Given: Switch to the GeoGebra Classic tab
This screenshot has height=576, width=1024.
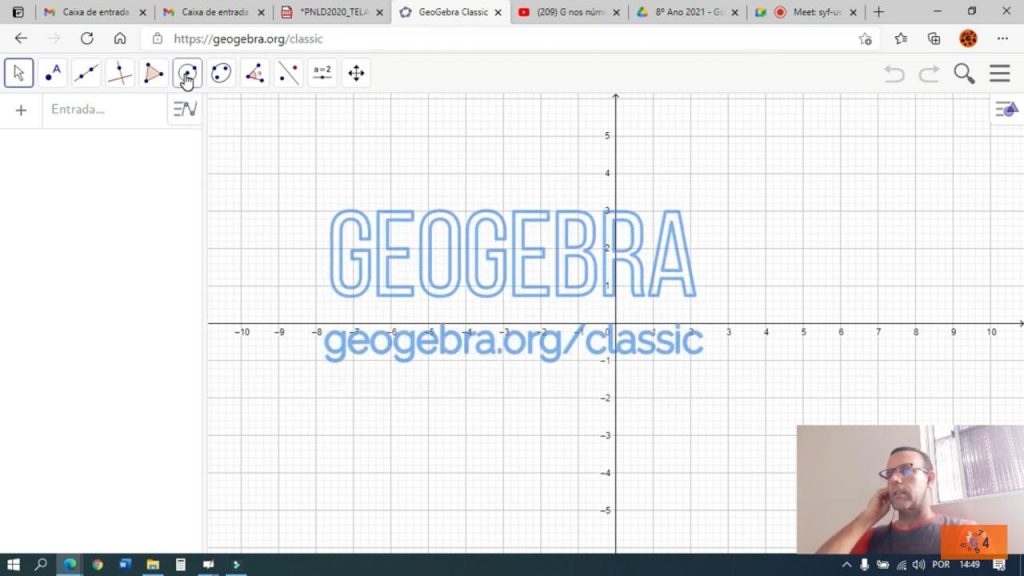Looking at the screenshot, I should (451, 12).
